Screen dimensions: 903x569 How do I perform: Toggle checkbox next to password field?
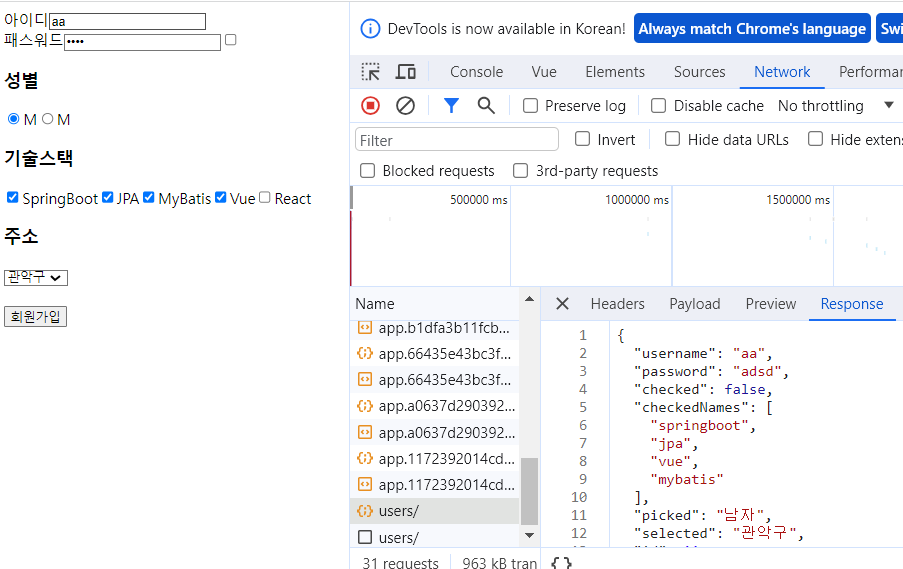(231, 40)
